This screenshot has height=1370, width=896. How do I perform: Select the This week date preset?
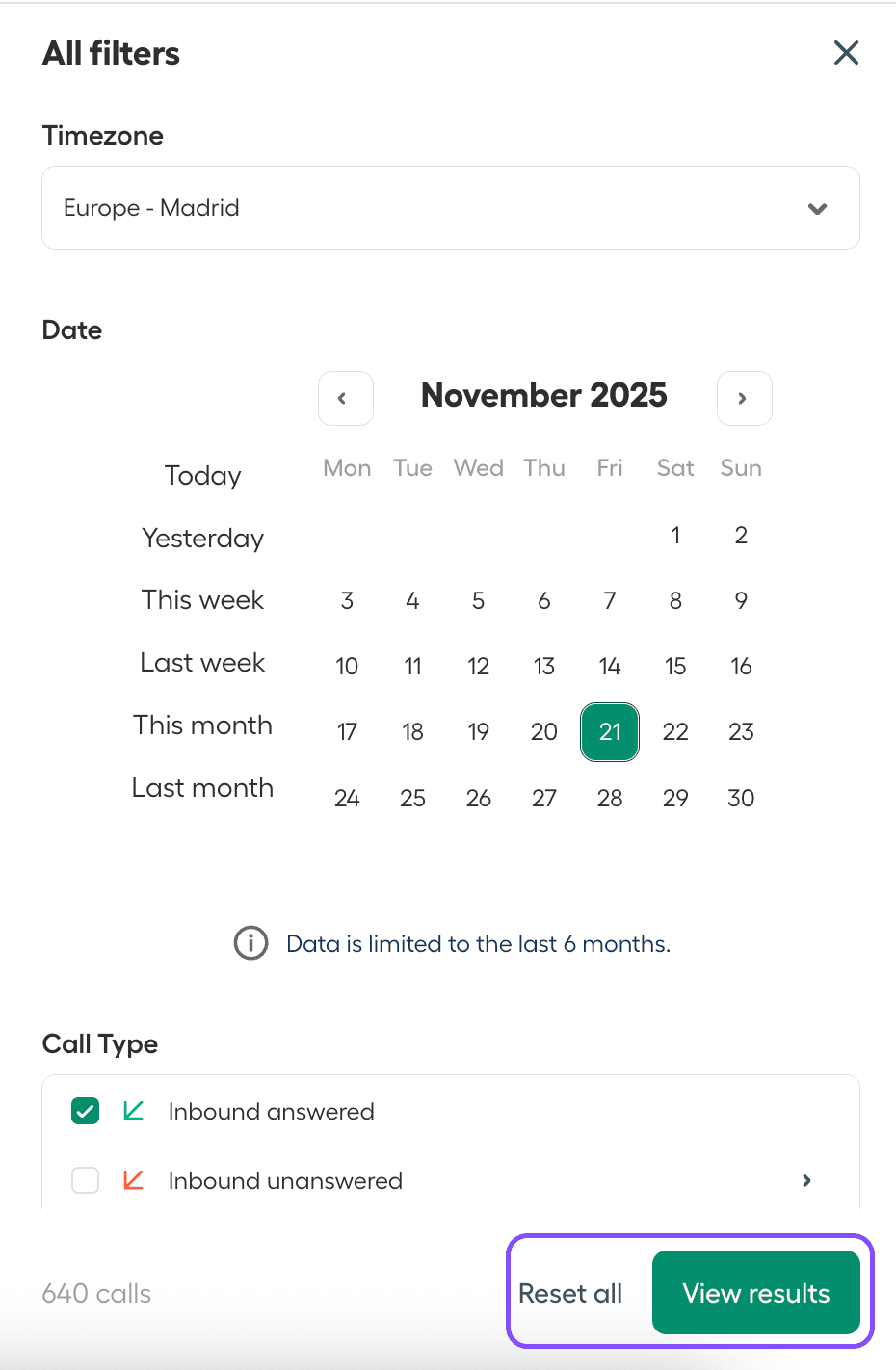(x=202, y=599)
